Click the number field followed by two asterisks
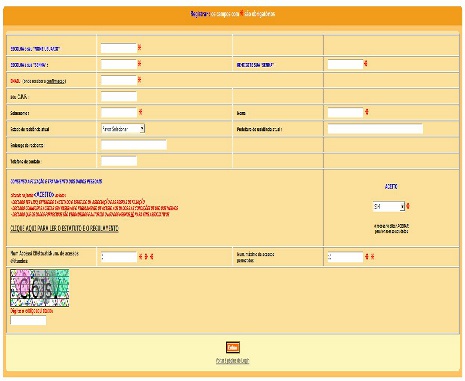The image size is (465, 381). 345,257
